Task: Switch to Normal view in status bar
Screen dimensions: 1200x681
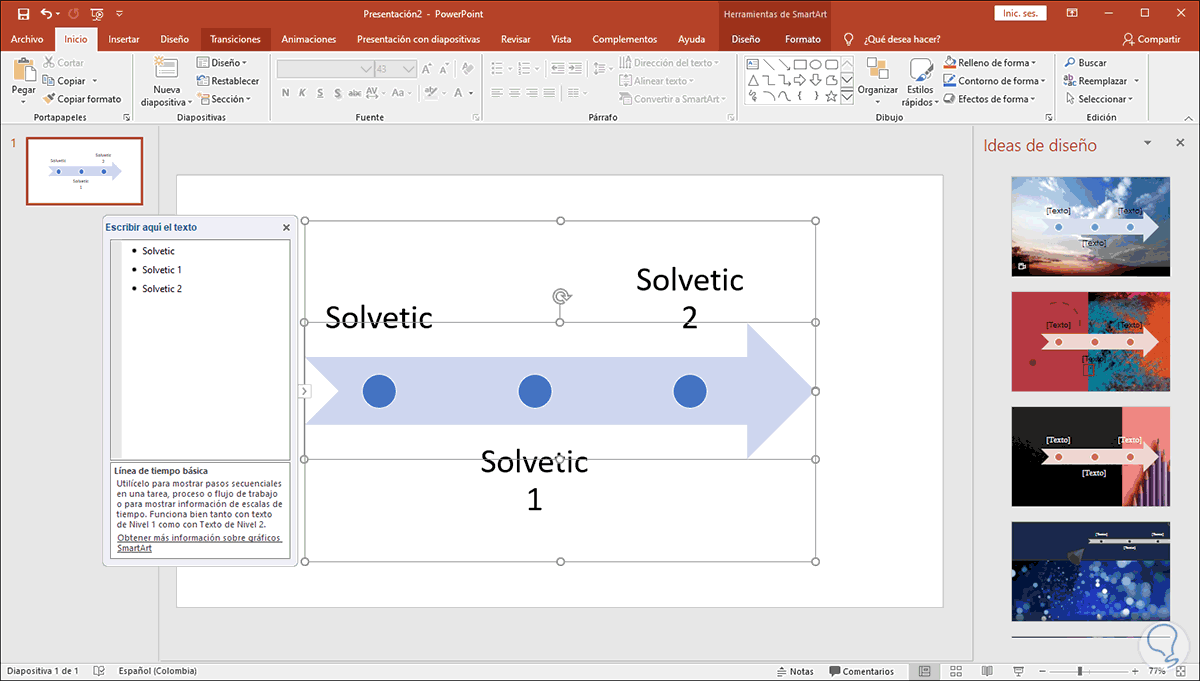Action: (x=925, y=671)
